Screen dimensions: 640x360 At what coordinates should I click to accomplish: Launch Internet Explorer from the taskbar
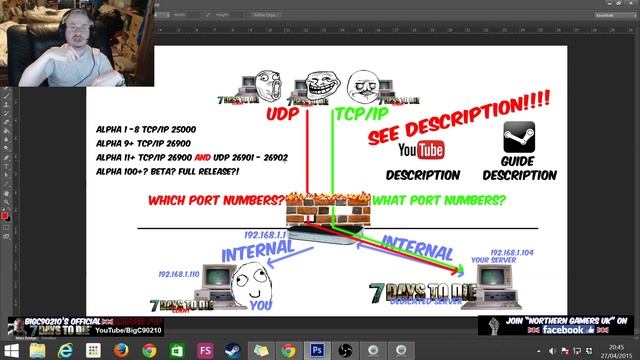[65, 351]
